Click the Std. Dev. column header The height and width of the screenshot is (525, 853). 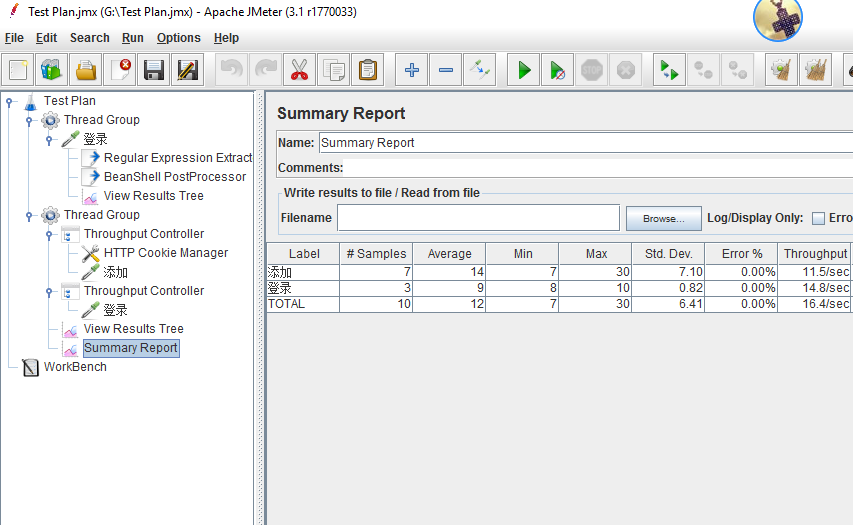(x=669, y=254)
